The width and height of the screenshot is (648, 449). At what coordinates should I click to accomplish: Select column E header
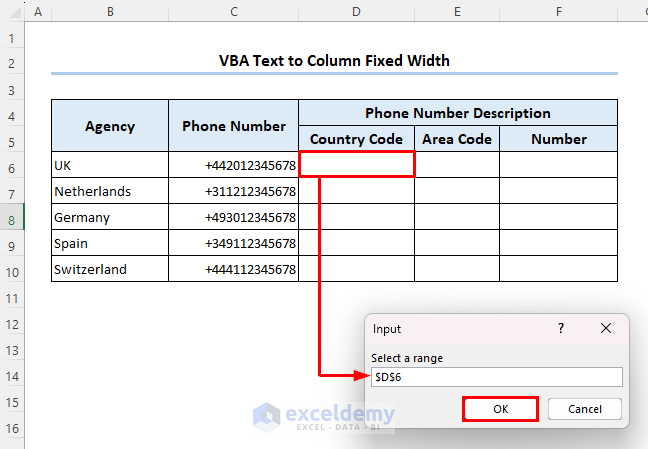457,12
